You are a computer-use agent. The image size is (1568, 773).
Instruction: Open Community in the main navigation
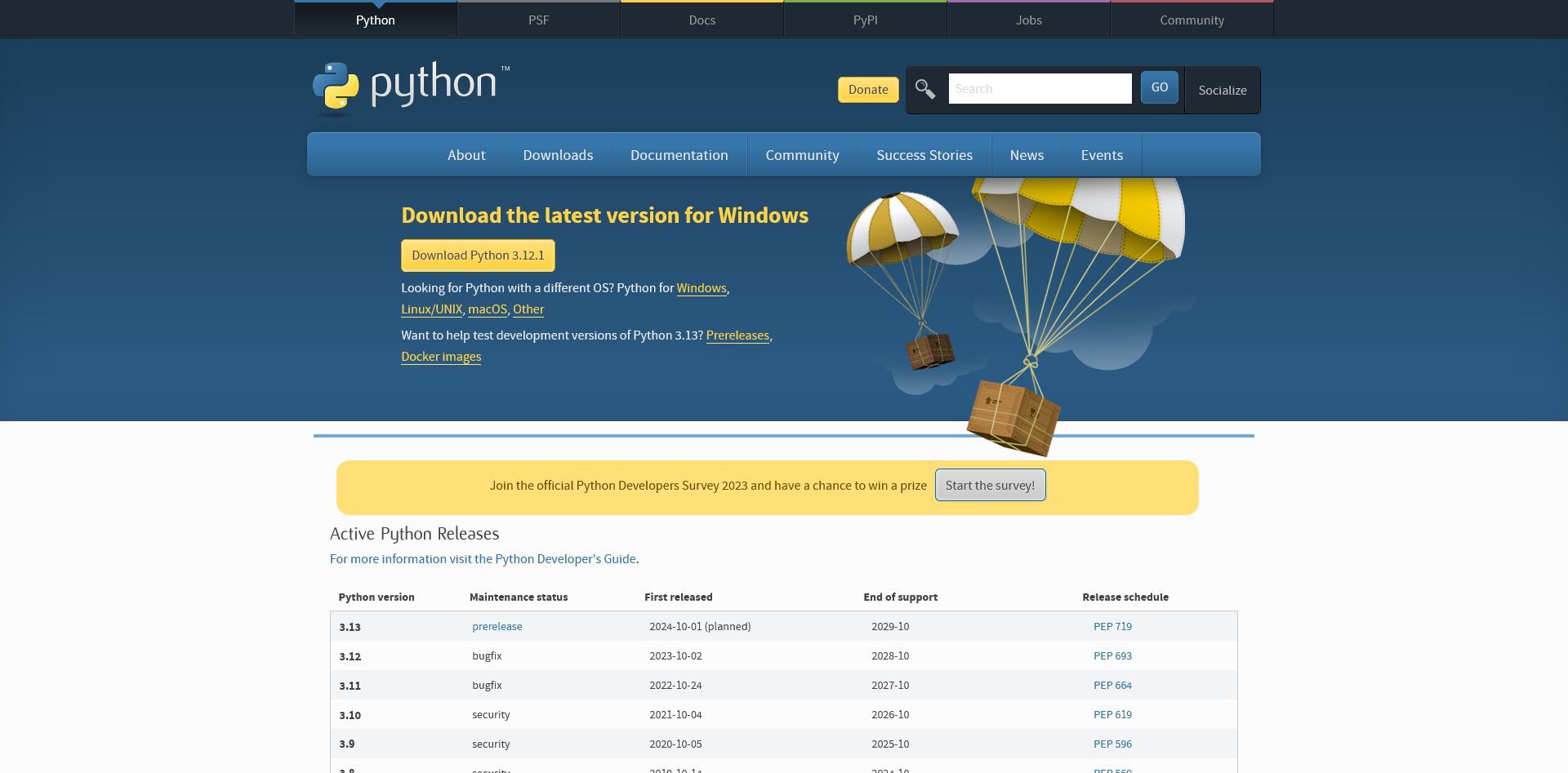click(x=803, y=155)
